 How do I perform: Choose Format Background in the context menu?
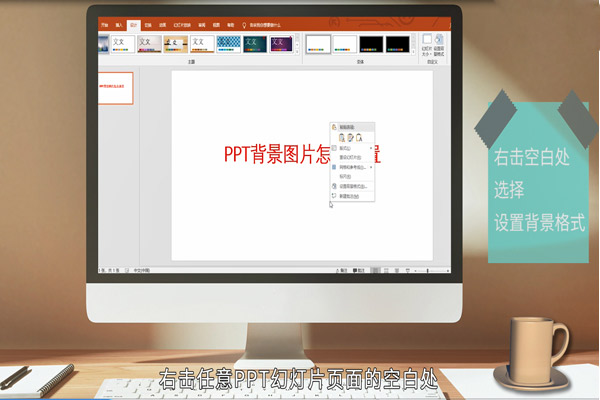pos(350,186)
